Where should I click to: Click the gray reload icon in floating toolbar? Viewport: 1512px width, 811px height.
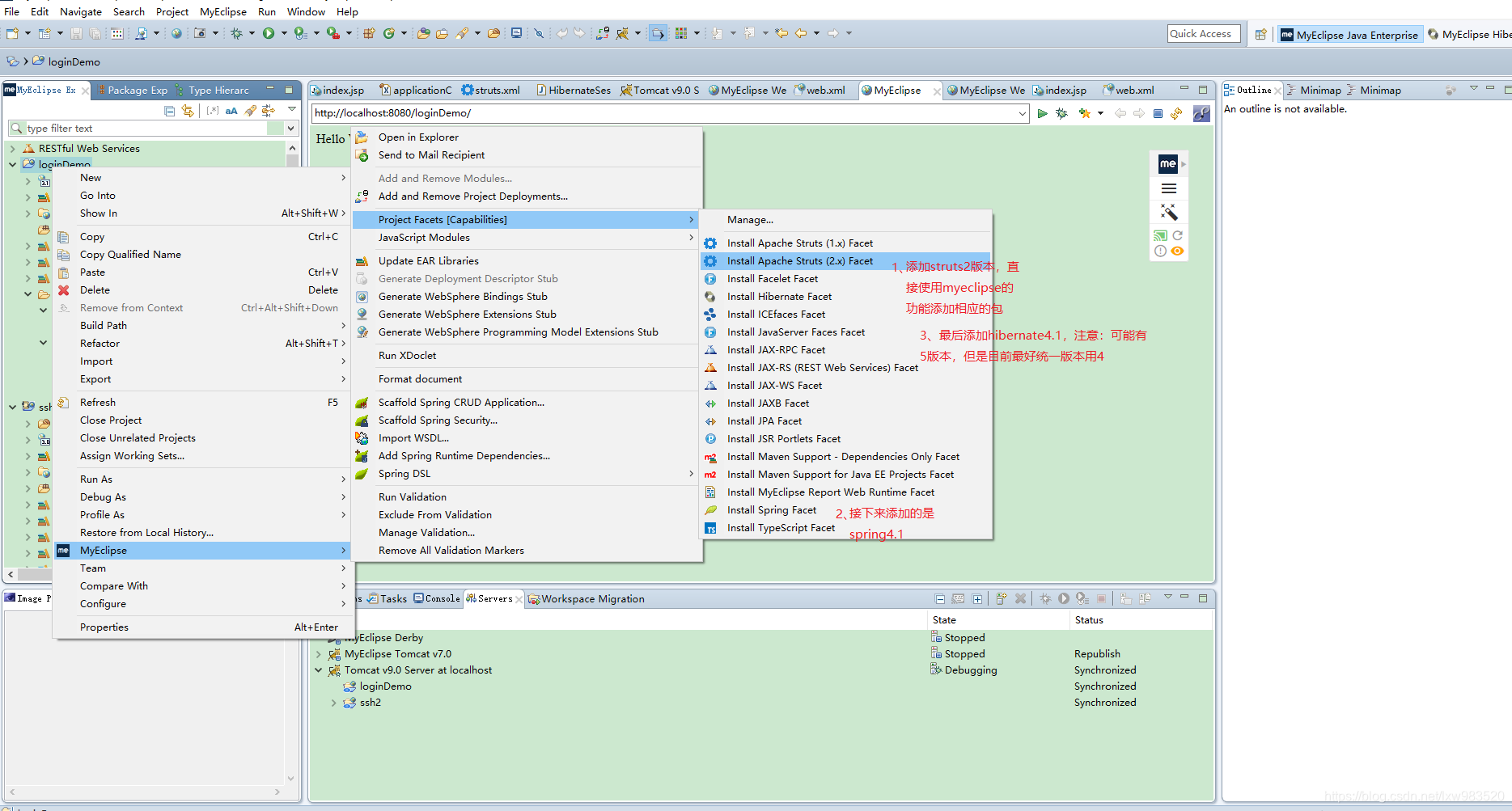1178,235
